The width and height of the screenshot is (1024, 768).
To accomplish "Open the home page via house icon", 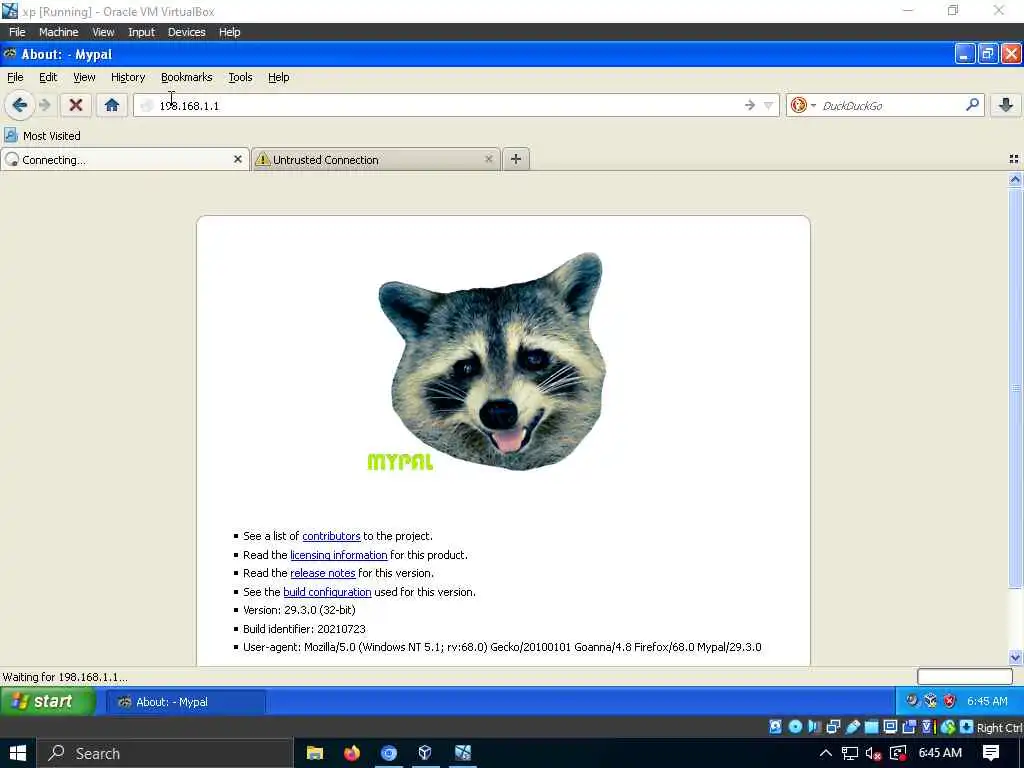I will coord(112,105).
